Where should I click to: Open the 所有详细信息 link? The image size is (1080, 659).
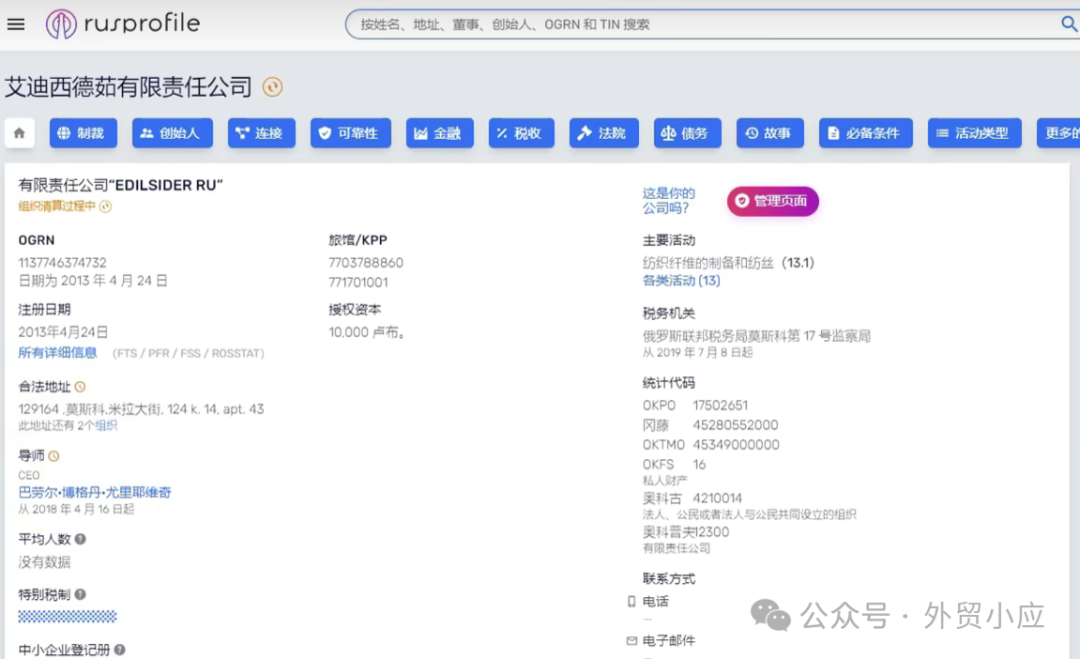pyautogui.click(x=57, y=353)
